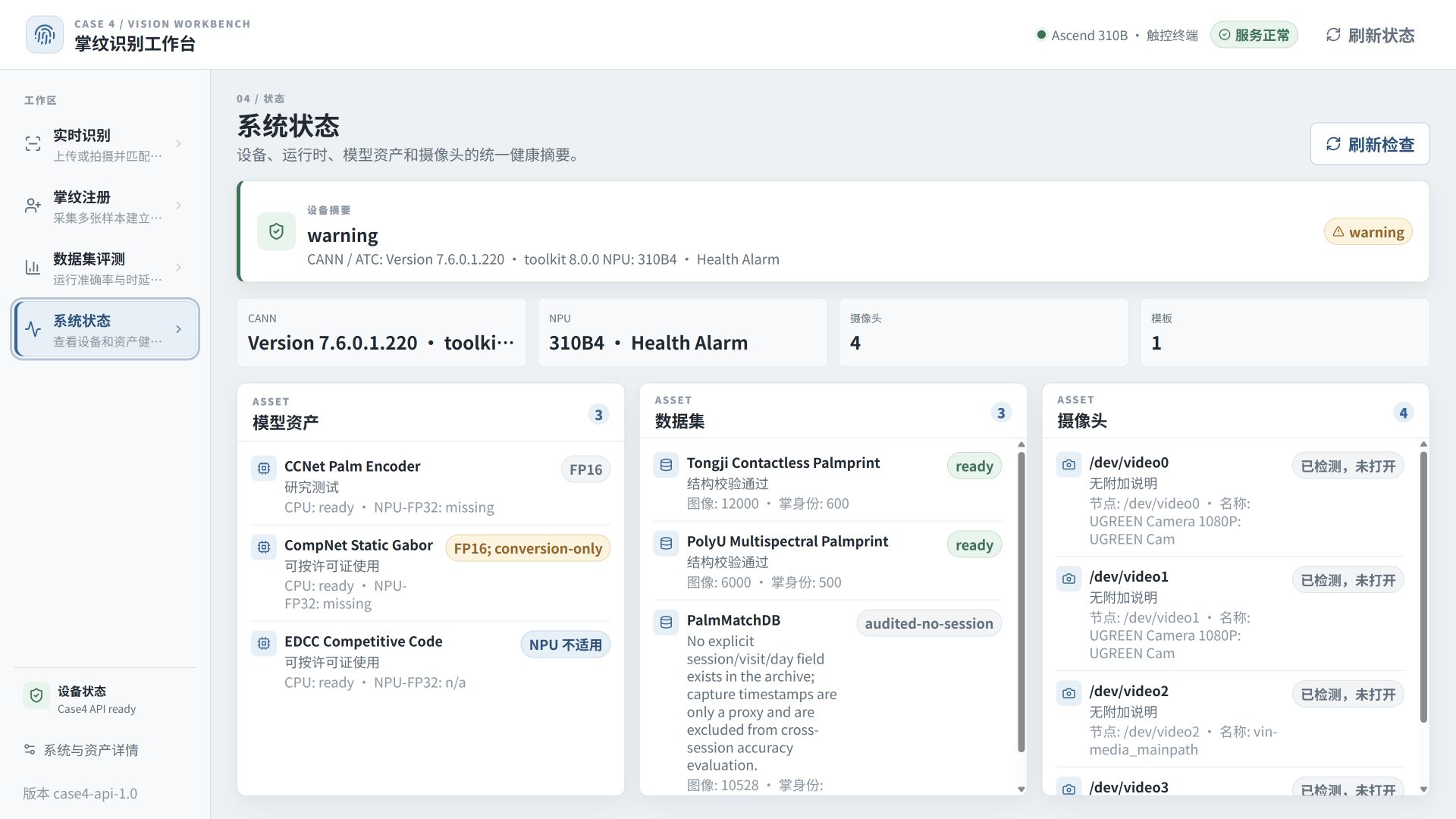Click the 310B4 Health Alarm NPU value
1456x819 pixels.
648,343
